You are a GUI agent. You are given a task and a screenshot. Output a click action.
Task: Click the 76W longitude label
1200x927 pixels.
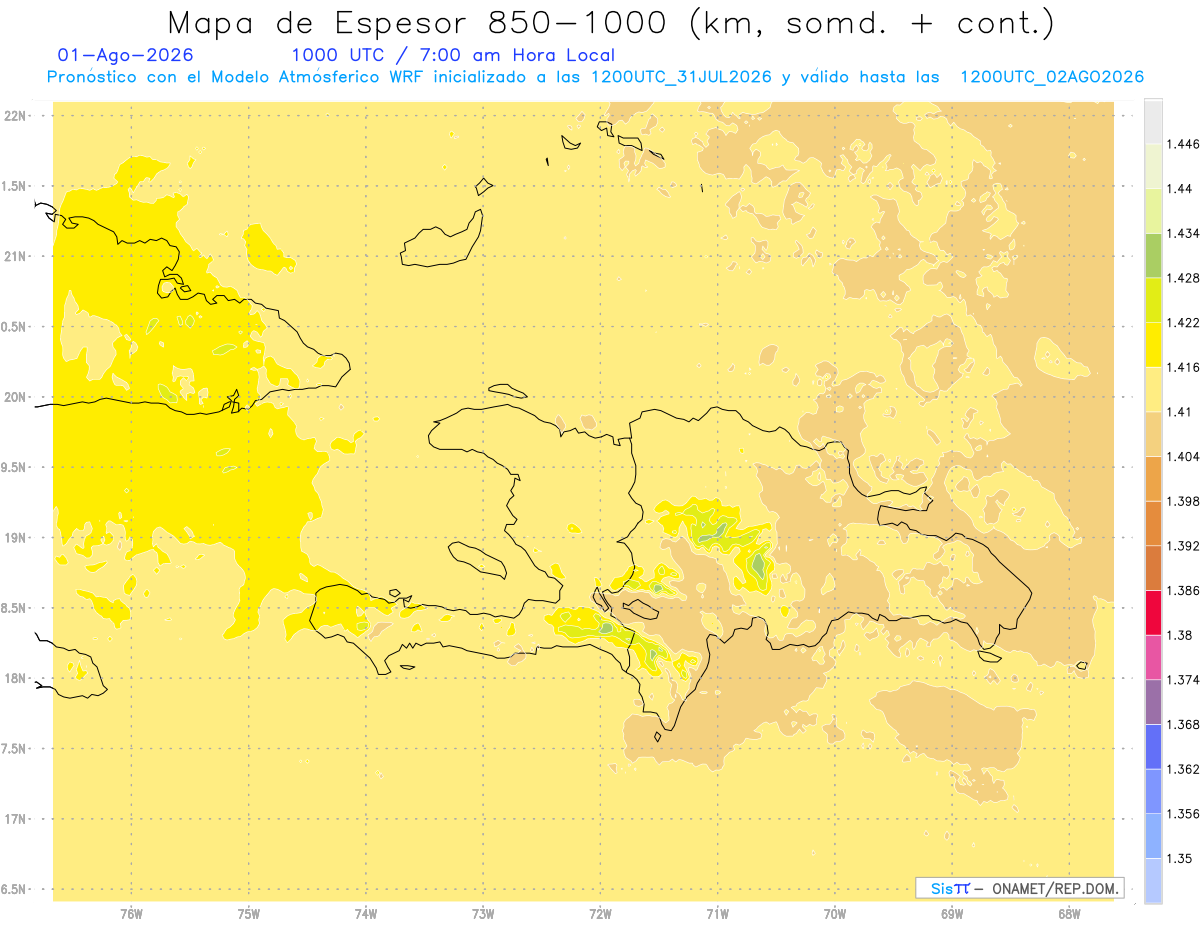(x=131, y=914)
